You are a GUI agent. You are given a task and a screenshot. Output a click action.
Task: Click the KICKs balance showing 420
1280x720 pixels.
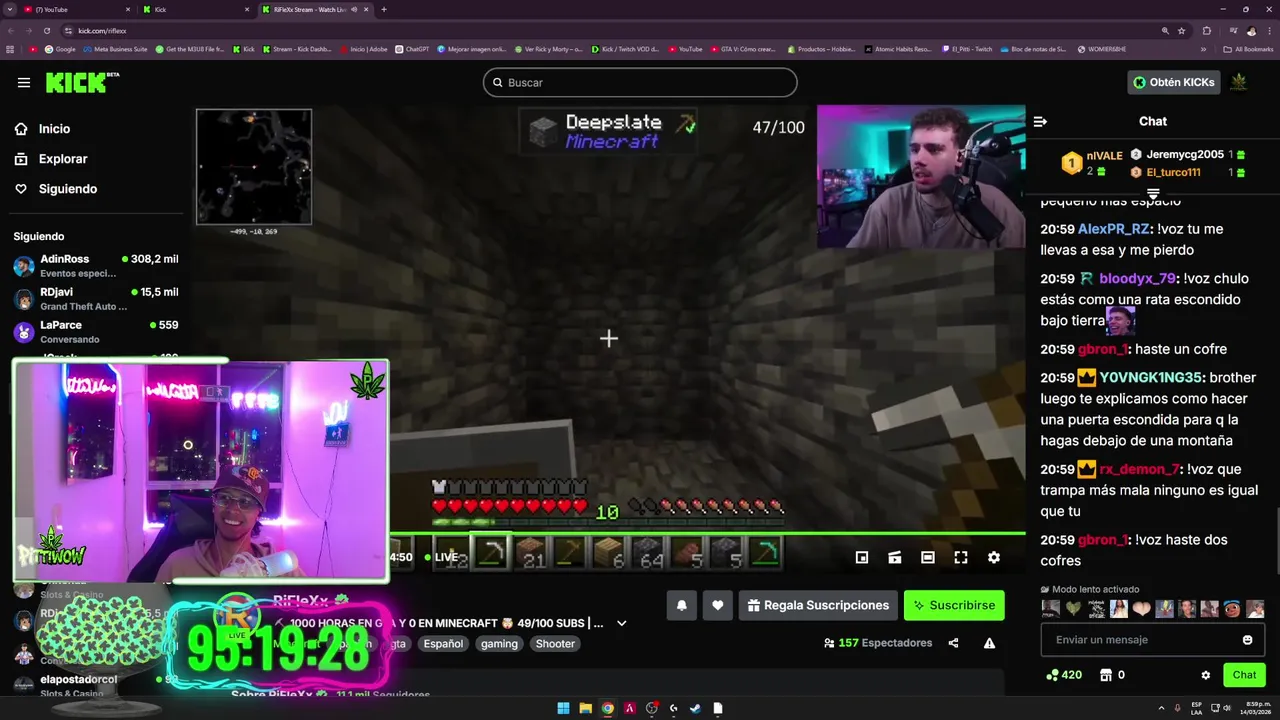(x=1064, y=675)
